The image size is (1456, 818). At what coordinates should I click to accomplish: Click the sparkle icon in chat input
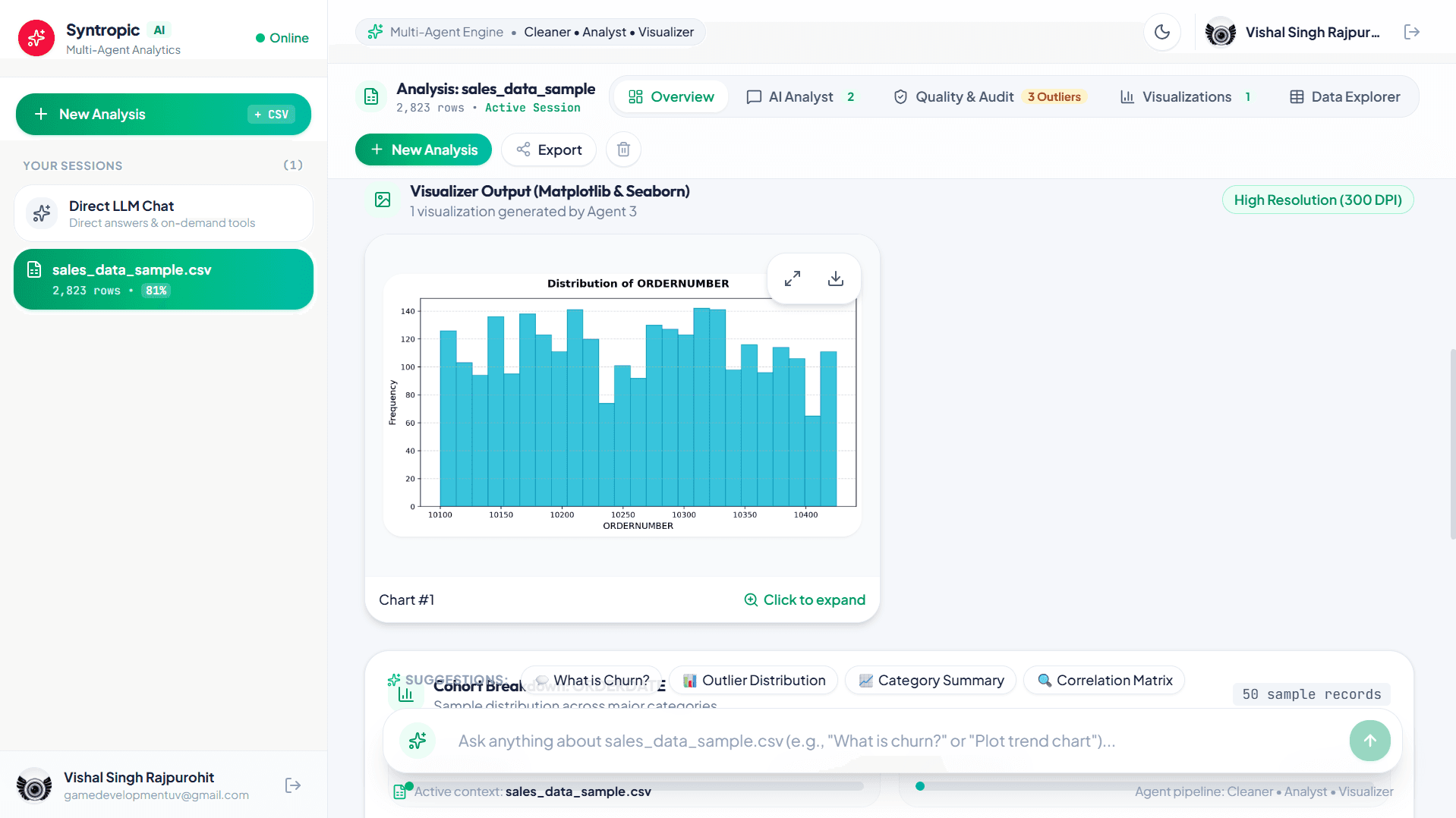tap(418, 741)
